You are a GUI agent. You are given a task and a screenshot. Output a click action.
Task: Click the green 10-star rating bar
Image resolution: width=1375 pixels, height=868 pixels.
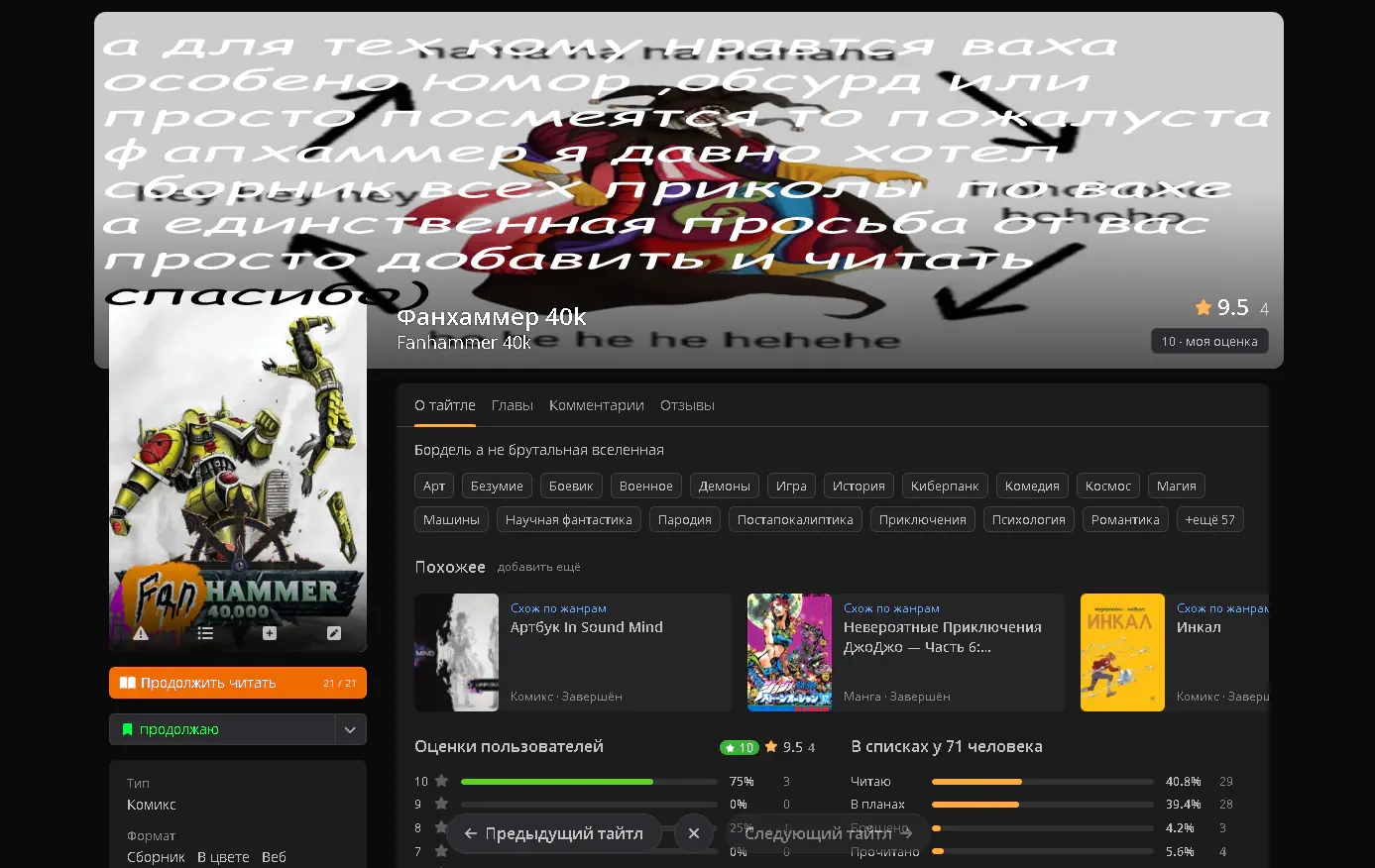click(556, 782)
